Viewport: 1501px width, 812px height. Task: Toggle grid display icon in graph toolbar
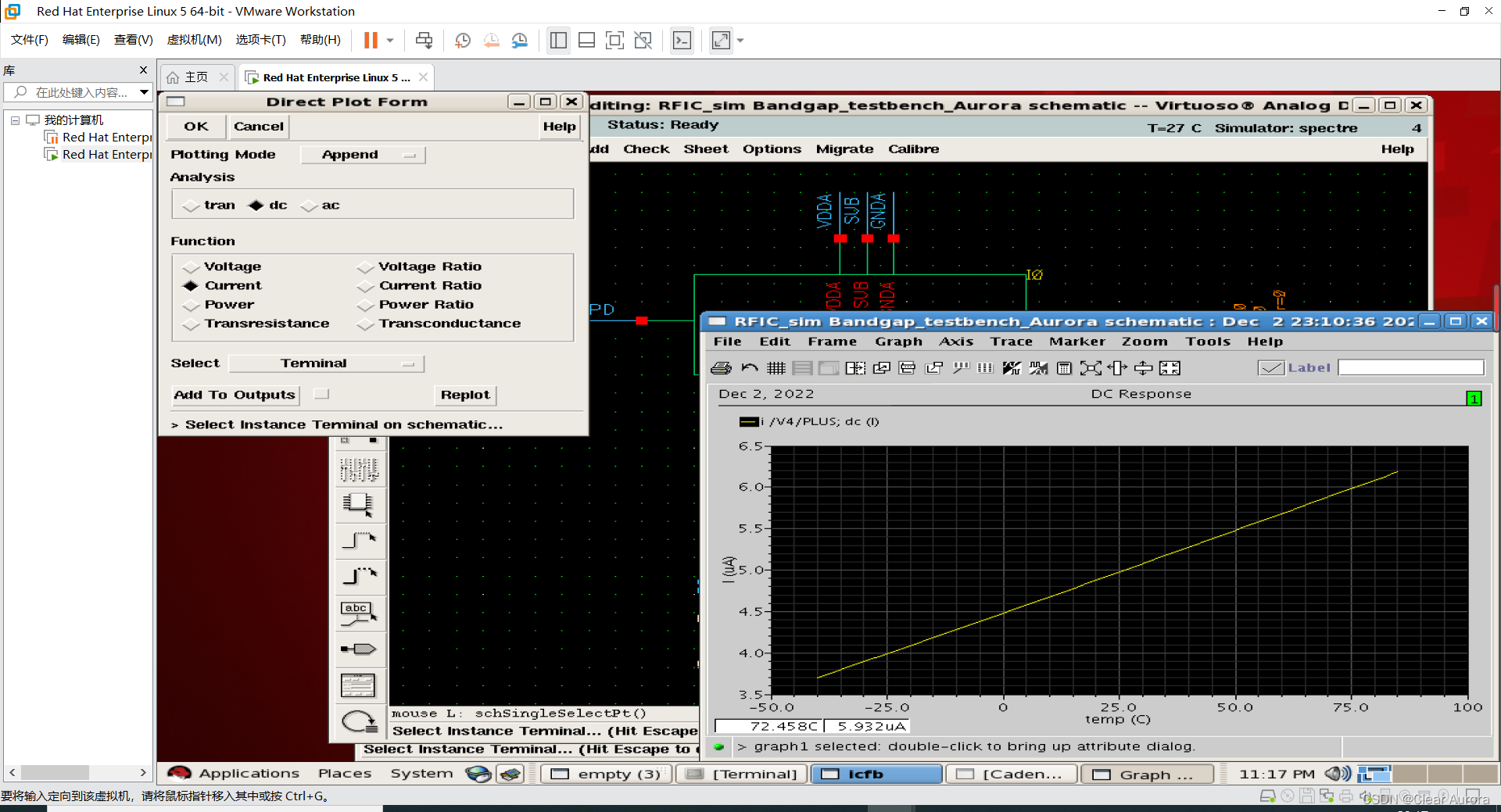[776, 368]
